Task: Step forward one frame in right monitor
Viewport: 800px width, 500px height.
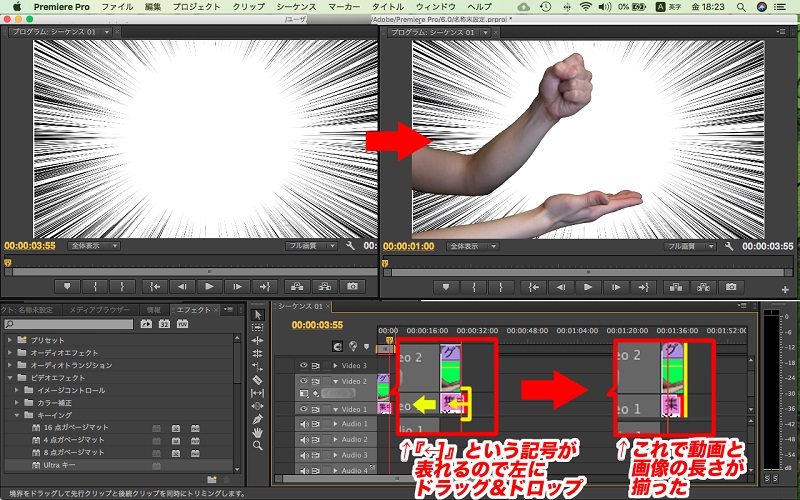Action: point(616,287)
